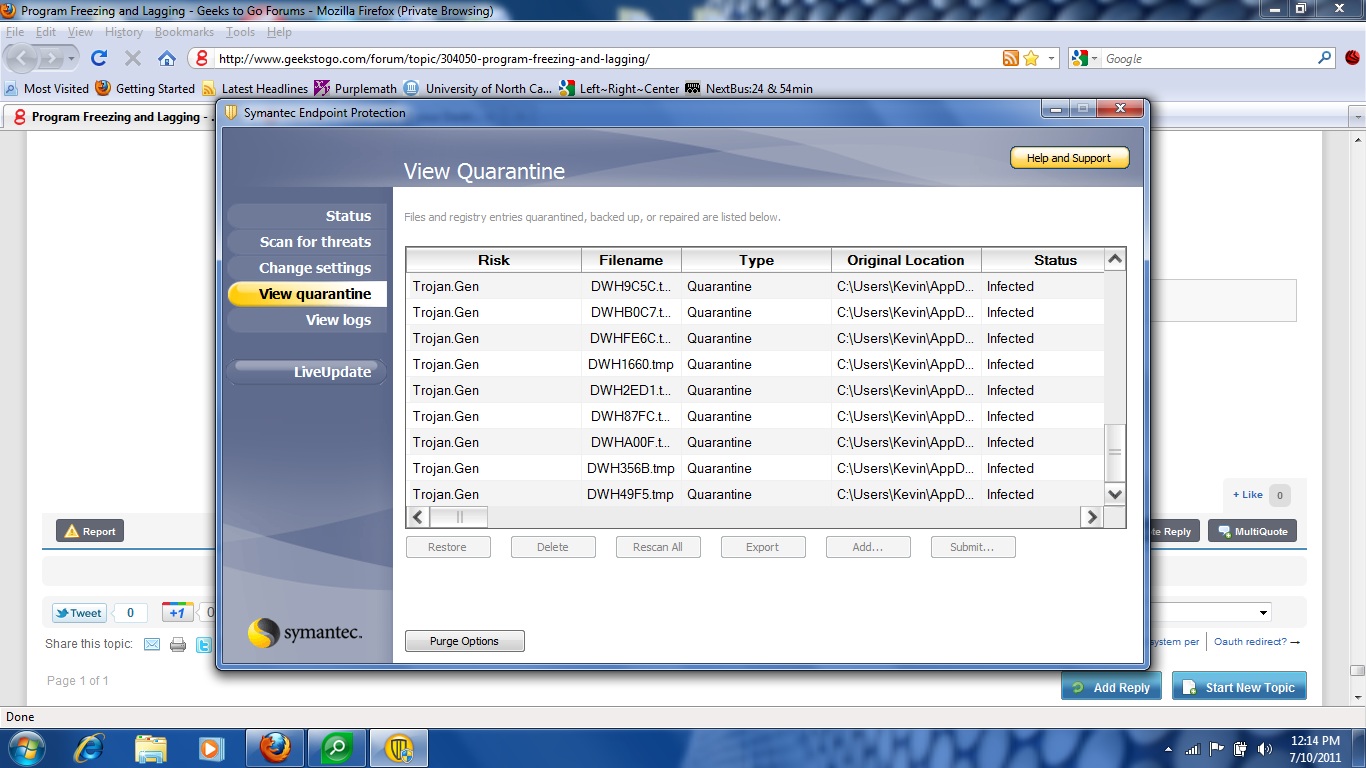Sort by Filename column header

[x=631, y=260]
